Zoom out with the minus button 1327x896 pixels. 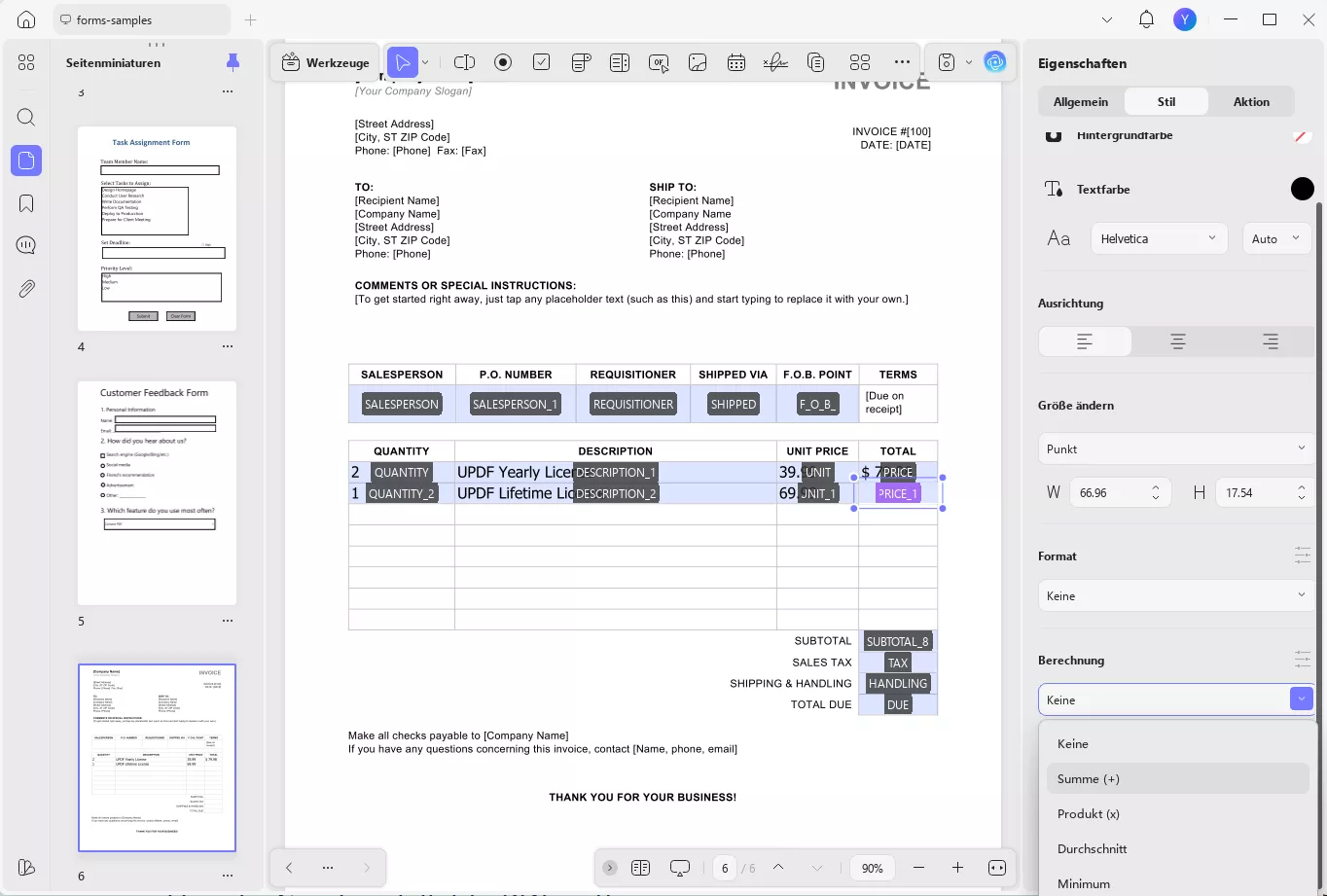[918, 868]
